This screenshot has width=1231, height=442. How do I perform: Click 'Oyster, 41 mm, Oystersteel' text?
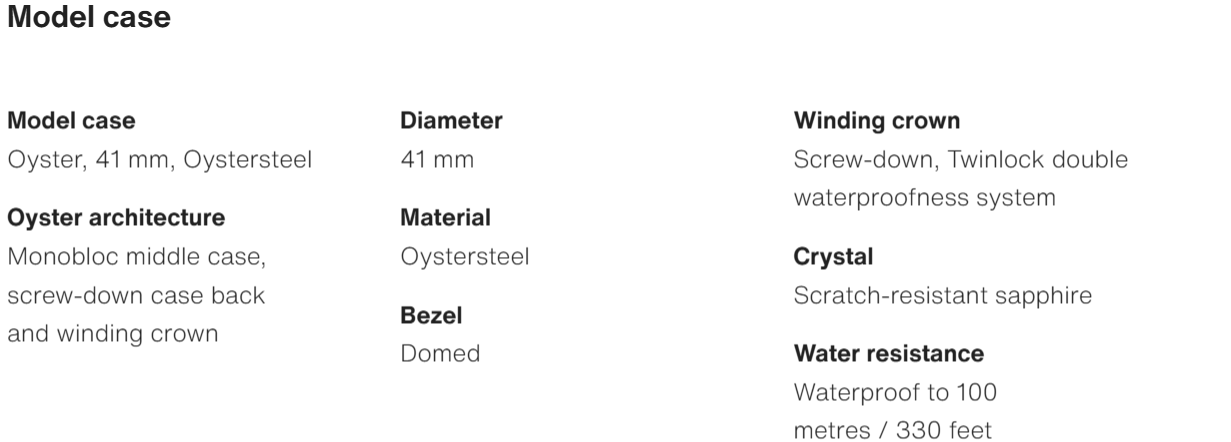point(160,159)
